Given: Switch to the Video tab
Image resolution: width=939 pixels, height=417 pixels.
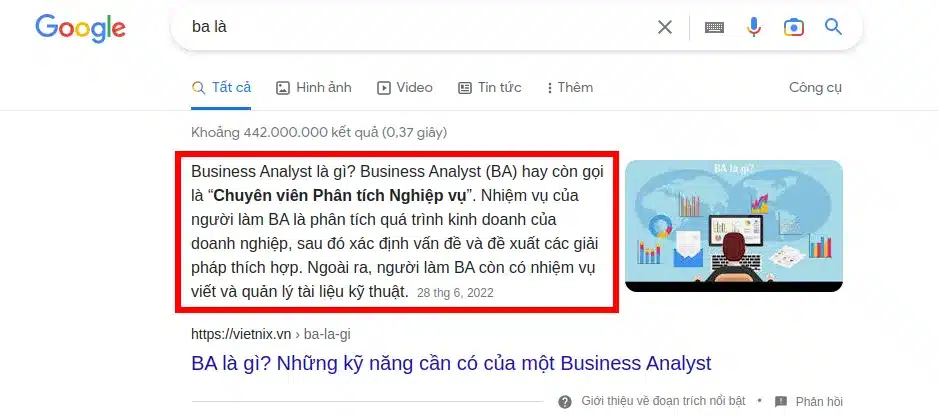Looking at the screenshot, I should pos(404,87).
